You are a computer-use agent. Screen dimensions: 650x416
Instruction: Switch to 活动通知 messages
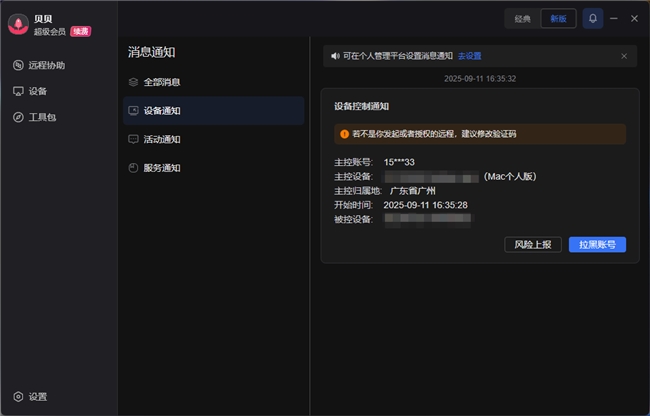click(161, 140)
